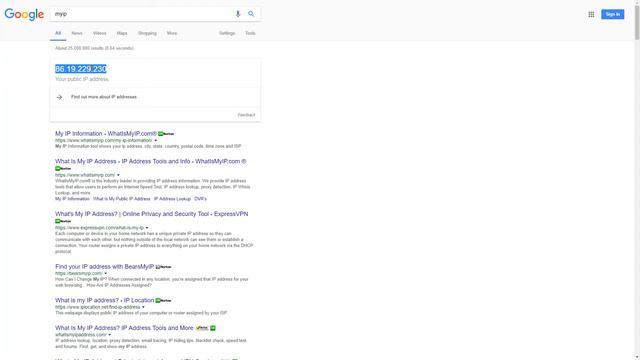Screen dimensions: 640x360
Task: Switch to the Maps tab
Action: (122, 33)
